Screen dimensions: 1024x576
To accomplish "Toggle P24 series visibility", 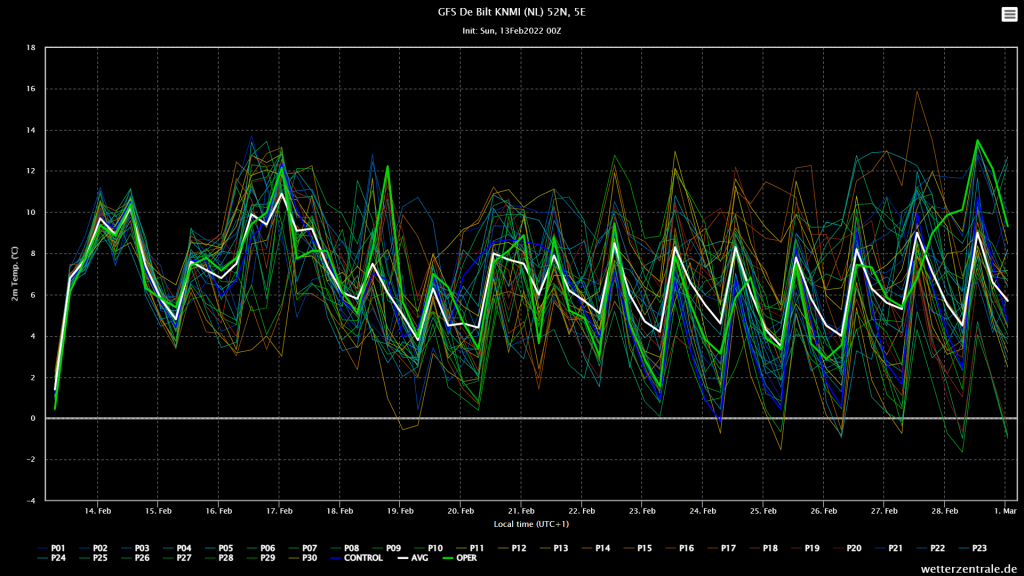I will point(51,558).
